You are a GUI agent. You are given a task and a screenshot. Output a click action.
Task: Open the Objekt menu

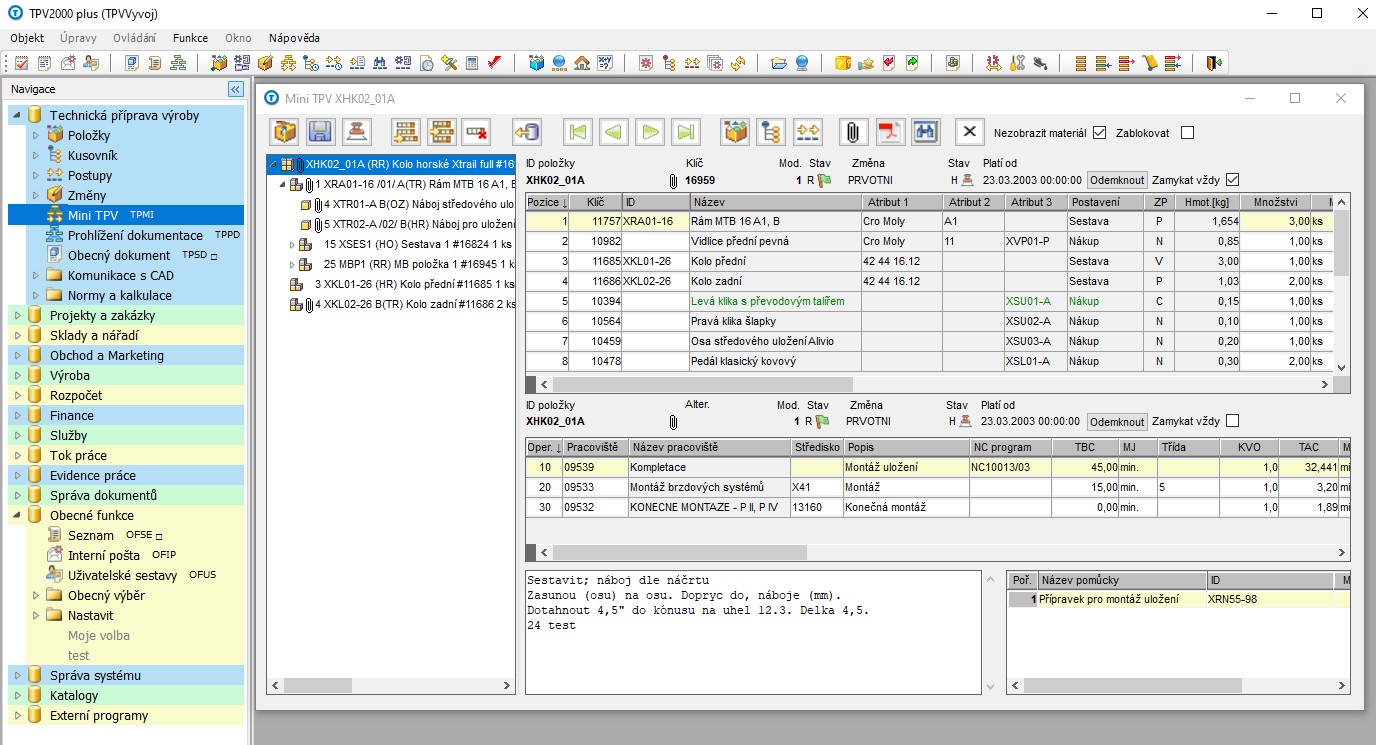coord(27,38)
